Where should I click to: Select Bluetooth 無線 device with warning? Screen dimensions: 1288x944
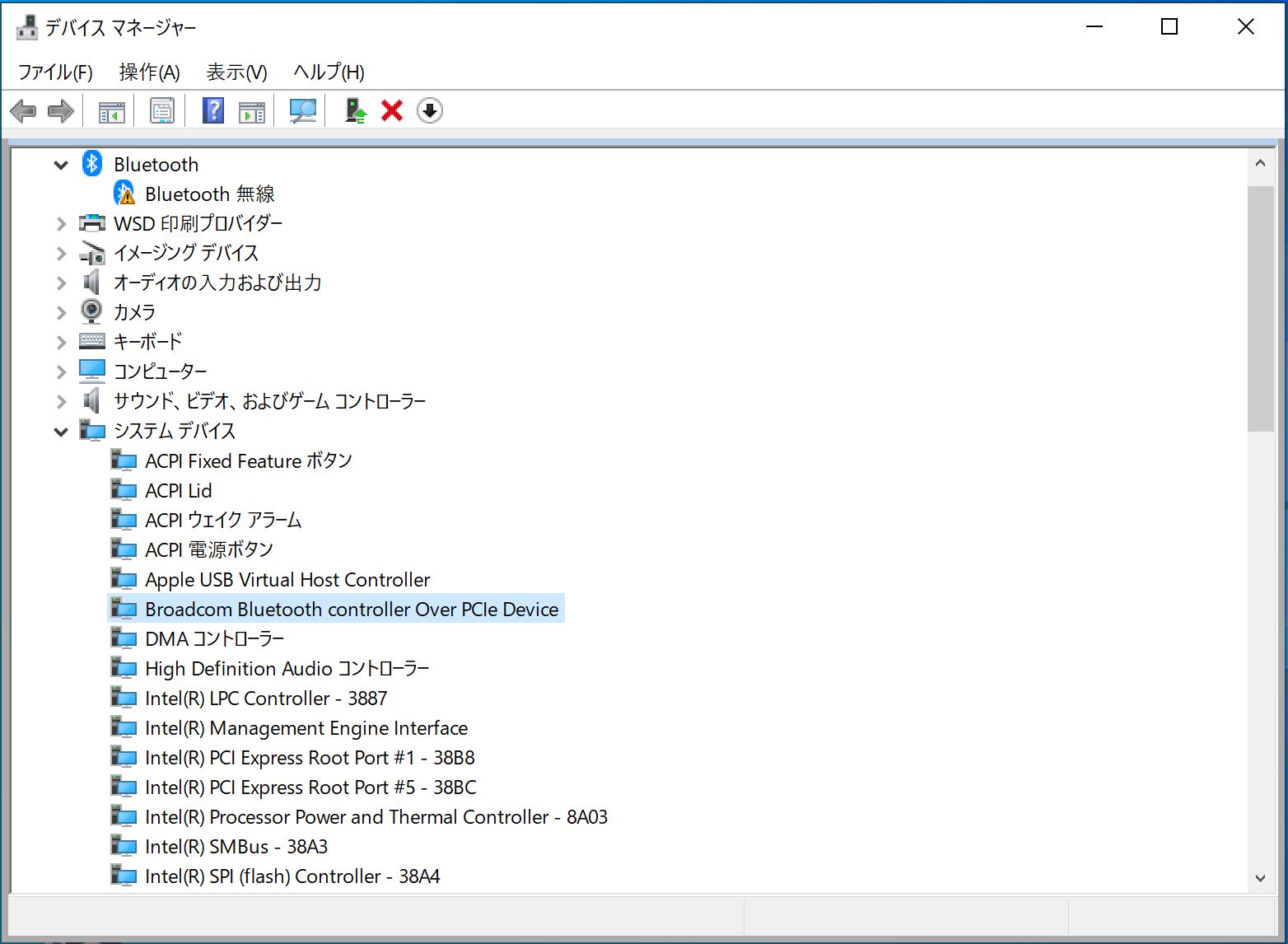(209, 194)
